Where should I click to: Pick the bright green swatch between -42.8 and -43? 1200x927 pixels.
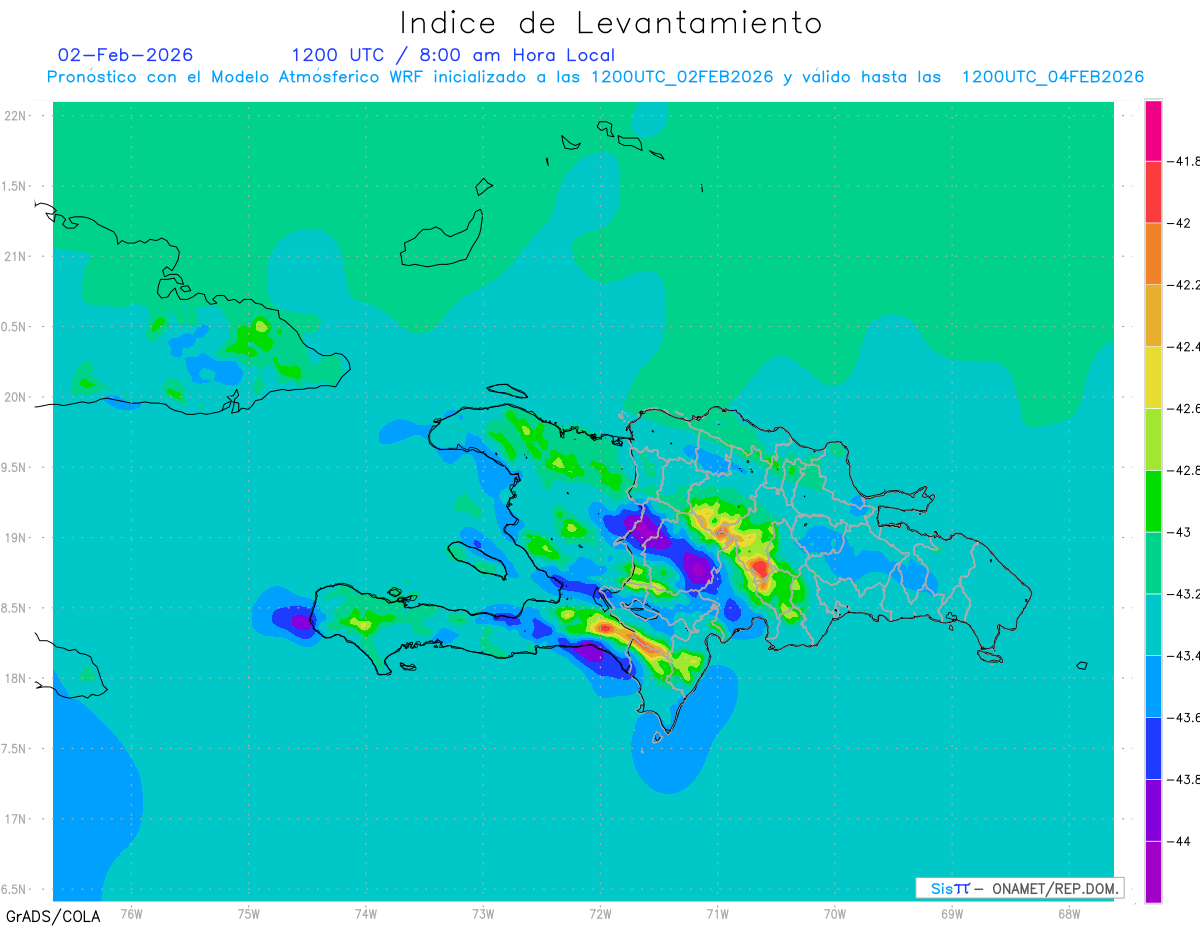[1153, 501]
